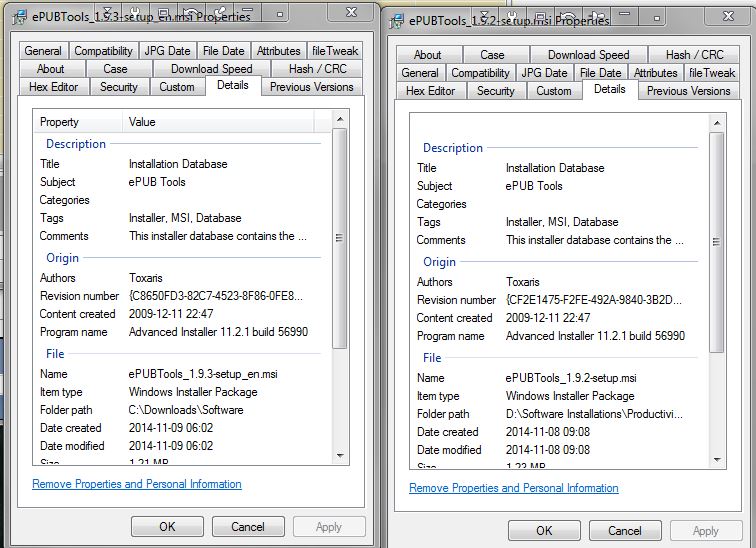Cancel the ePUBTools_1.9.2 properties dialog

tap(625, 530)
